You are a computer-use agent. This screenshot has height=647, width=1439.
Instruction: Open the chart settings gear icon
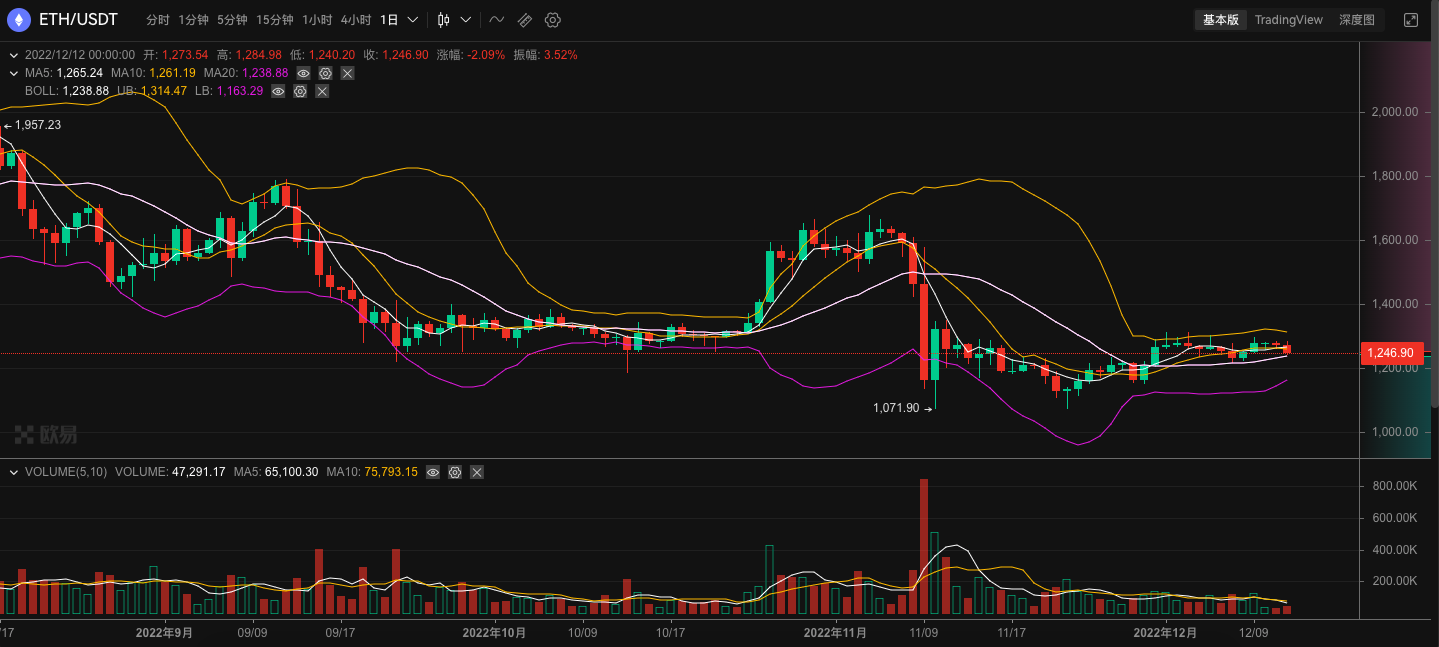[x=553, y=19]
